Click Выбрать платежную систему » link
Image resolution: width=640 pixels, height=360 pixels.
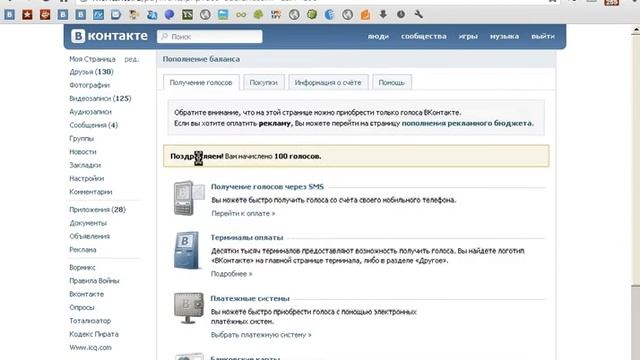pos(261,335)
